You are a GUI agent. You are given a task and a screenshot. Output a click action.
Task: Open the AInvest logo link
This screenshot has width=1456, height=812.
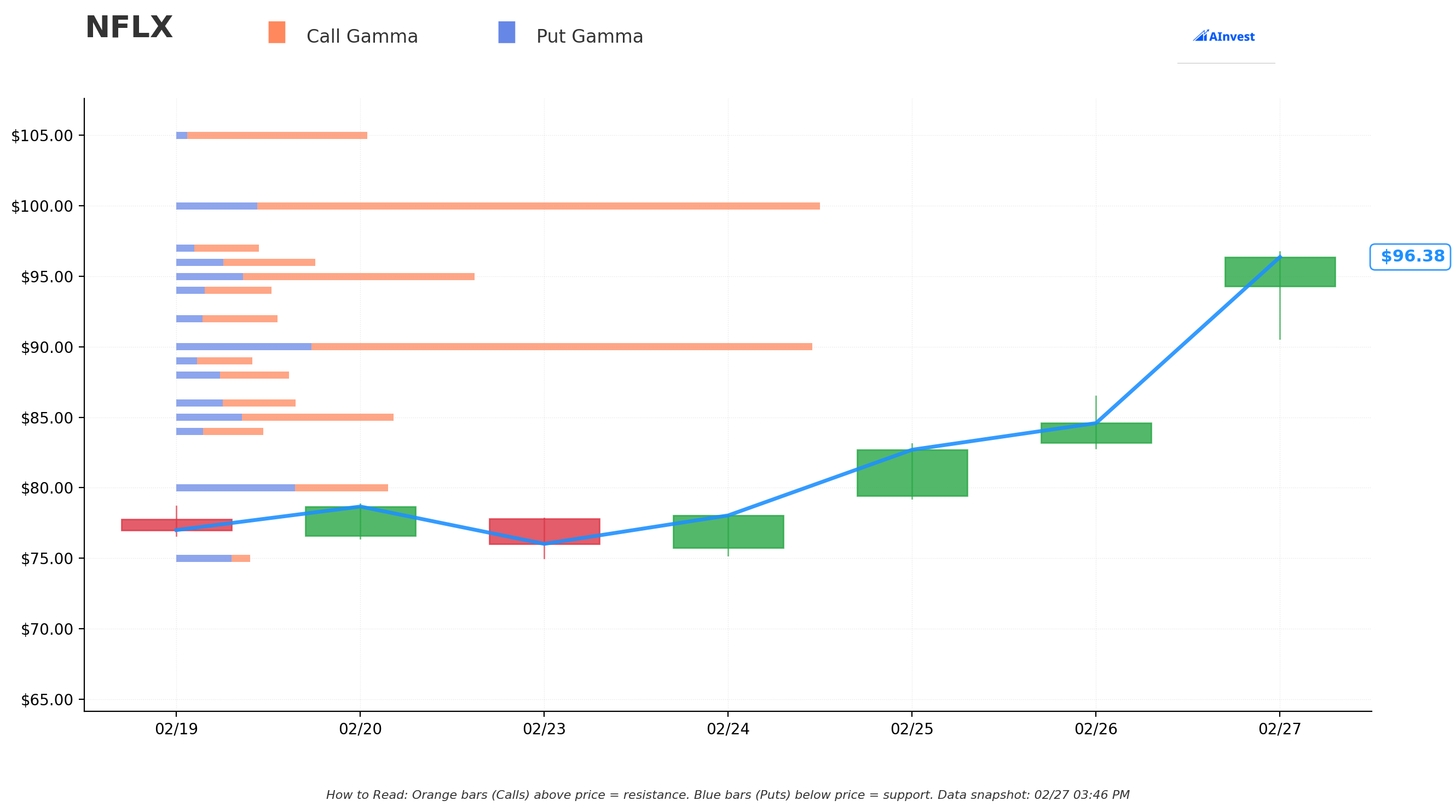(1224, 36)
